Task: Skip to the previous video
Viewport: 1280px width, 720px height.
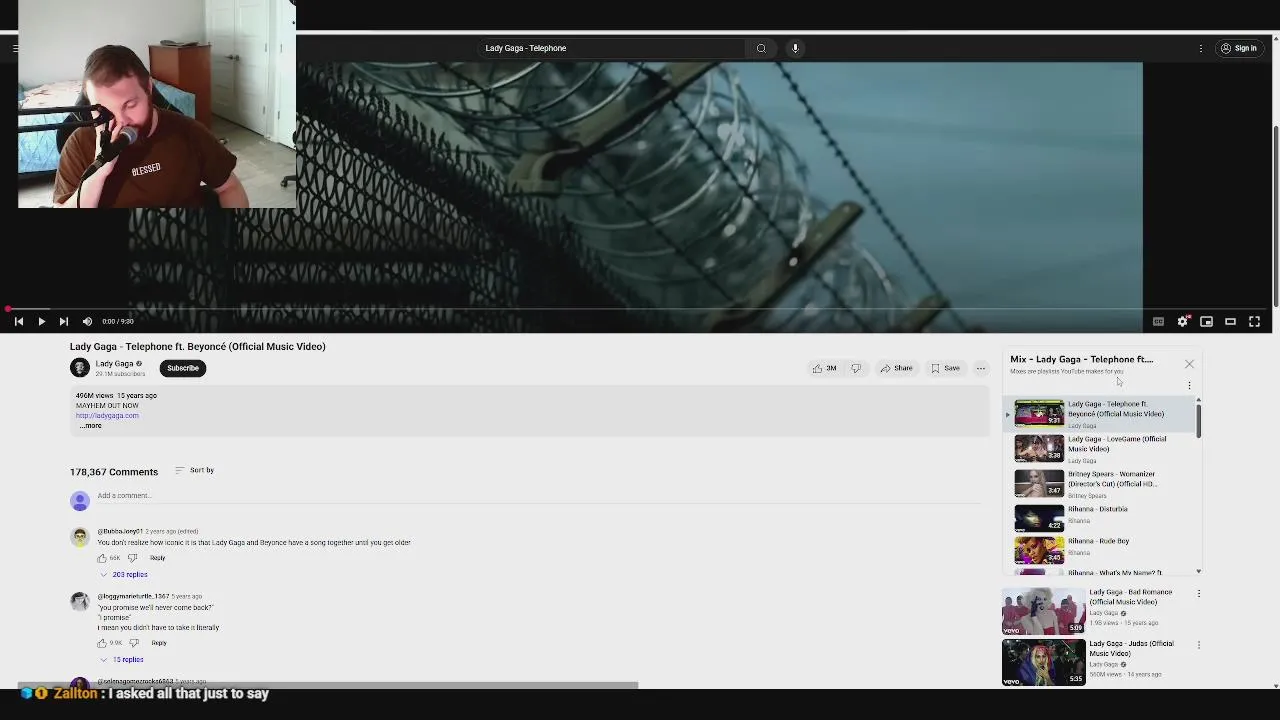Action: [x=19, y=321]
